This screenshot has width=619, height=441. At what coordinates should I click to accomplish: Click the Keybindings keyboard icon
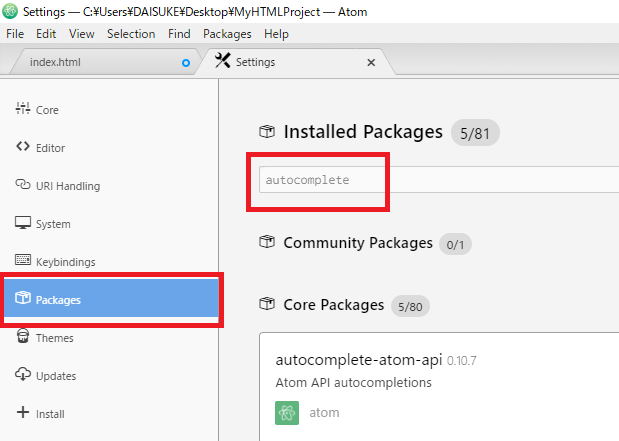click(x=23, y=260)
